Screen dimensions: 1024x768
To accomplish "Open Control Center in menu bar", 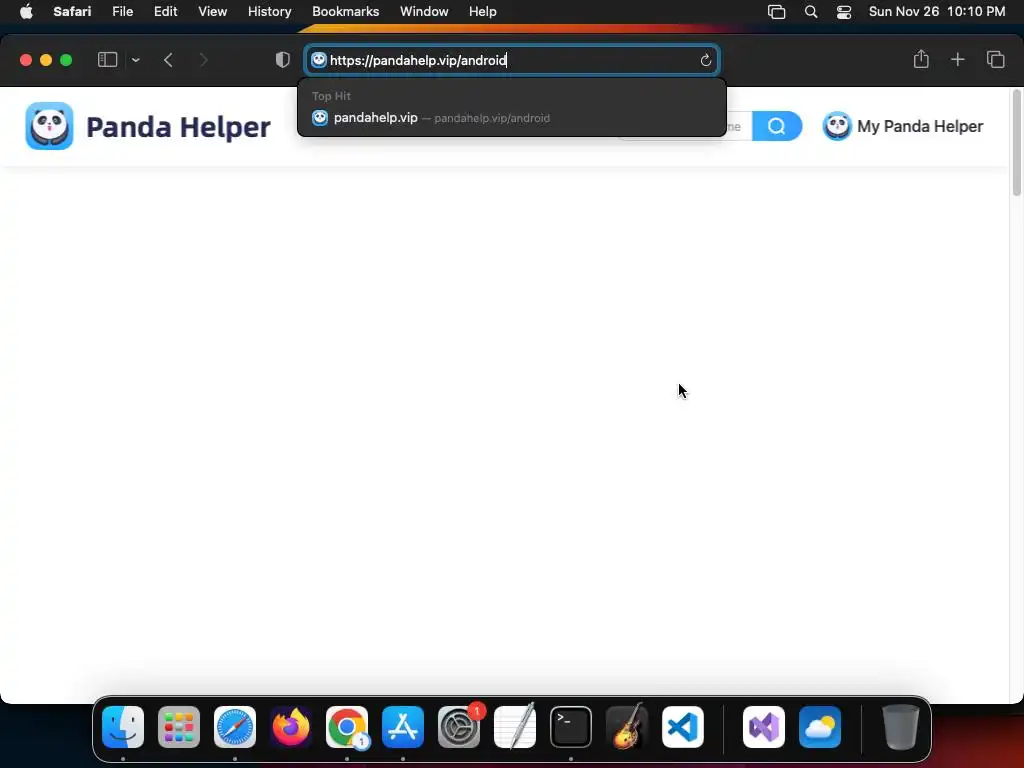I will pos(844,12).
